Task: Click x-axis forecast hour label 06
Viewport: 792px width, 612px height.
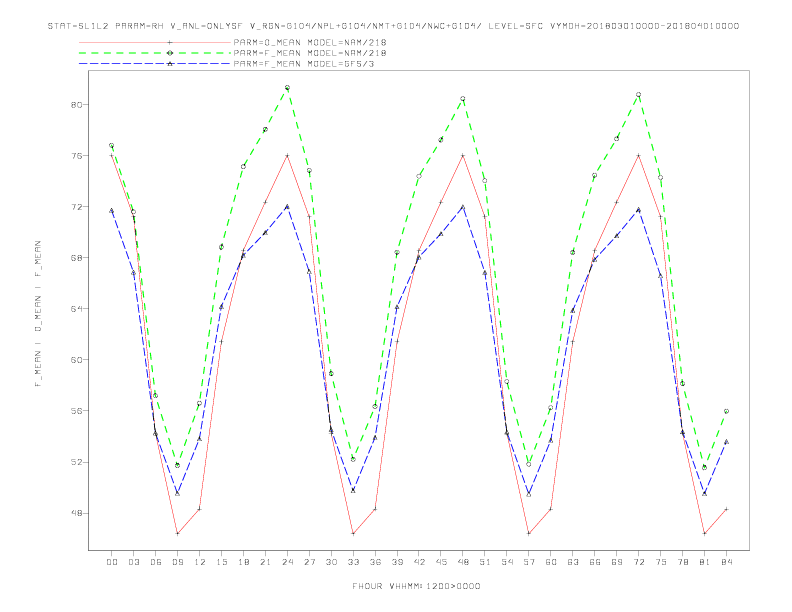Action: point(156,562)
